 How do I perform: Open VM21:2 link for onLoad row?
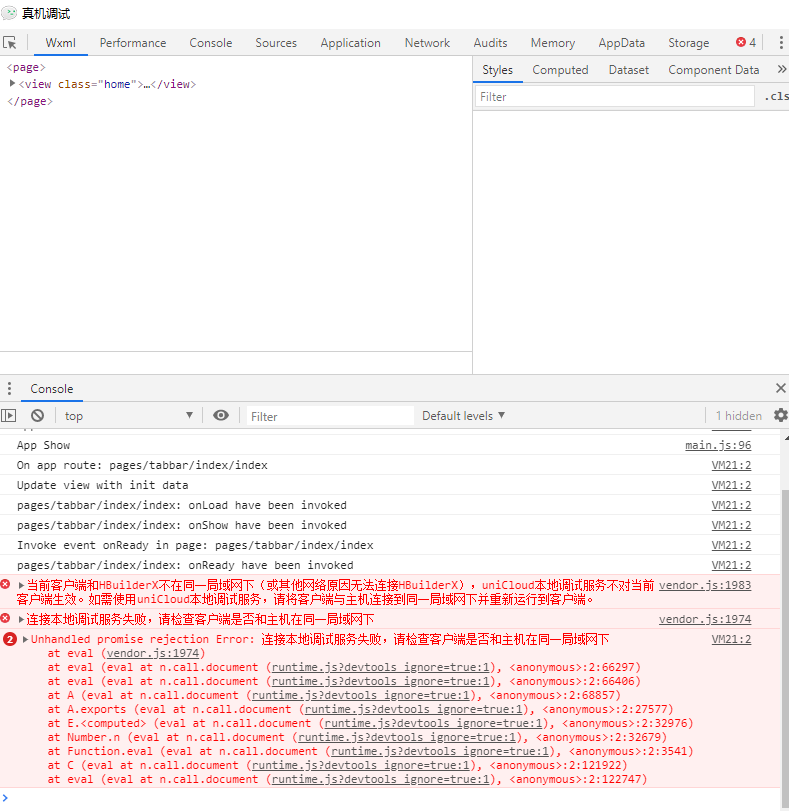click(731, 505)
